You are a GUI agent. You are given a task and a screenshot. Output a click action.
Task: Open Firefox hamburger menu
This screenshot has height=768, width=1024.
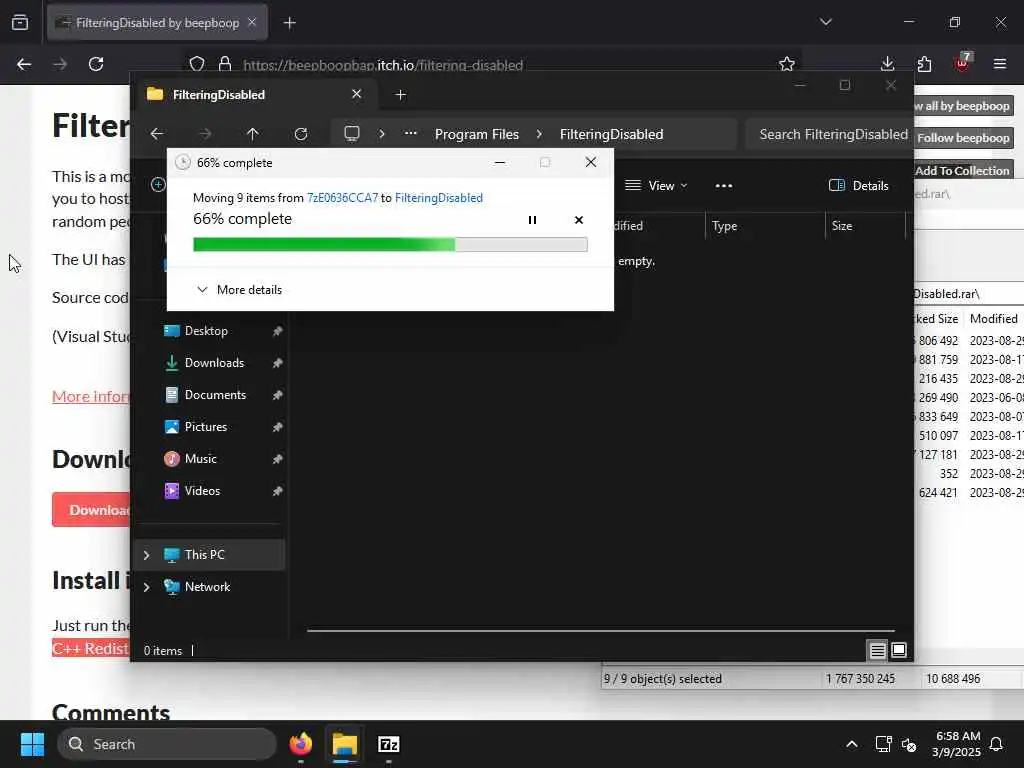point(1000,64)
